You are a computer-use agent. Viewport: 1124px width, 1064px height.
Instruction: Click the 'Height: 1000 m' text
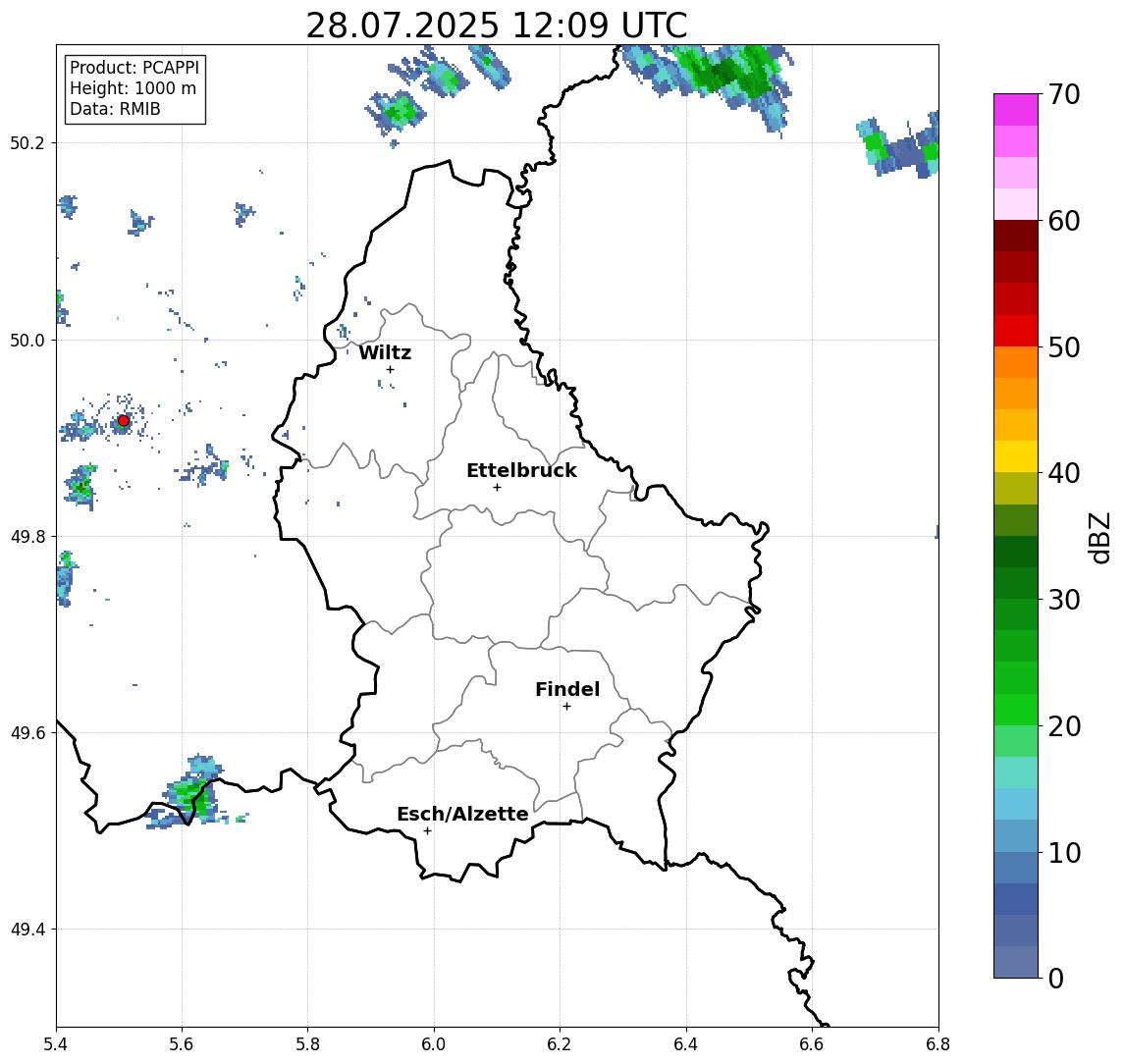(133, 88)
